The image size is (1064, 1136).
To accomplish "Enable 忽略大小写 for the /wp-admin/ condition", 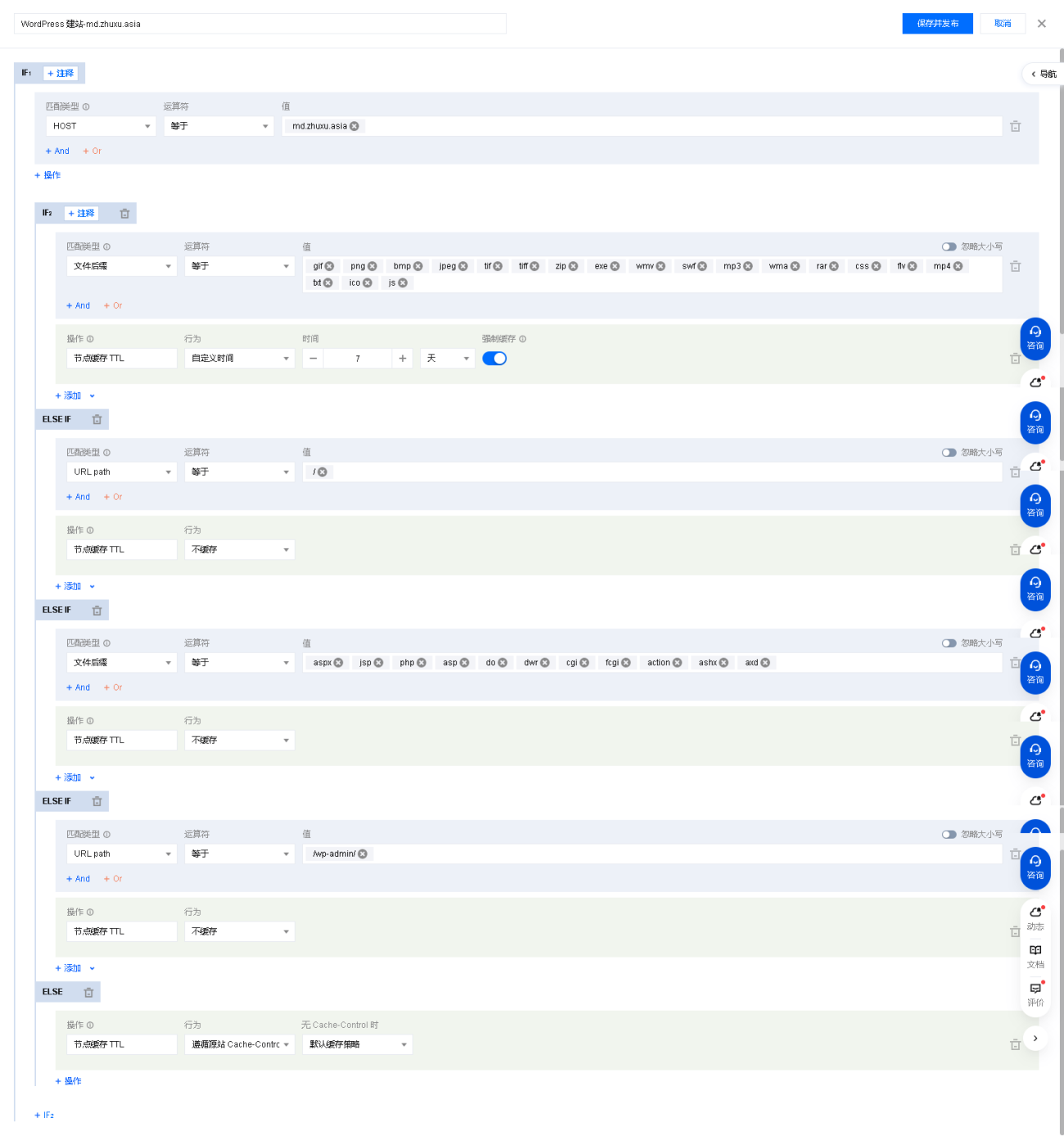I will tap(949, 835).
